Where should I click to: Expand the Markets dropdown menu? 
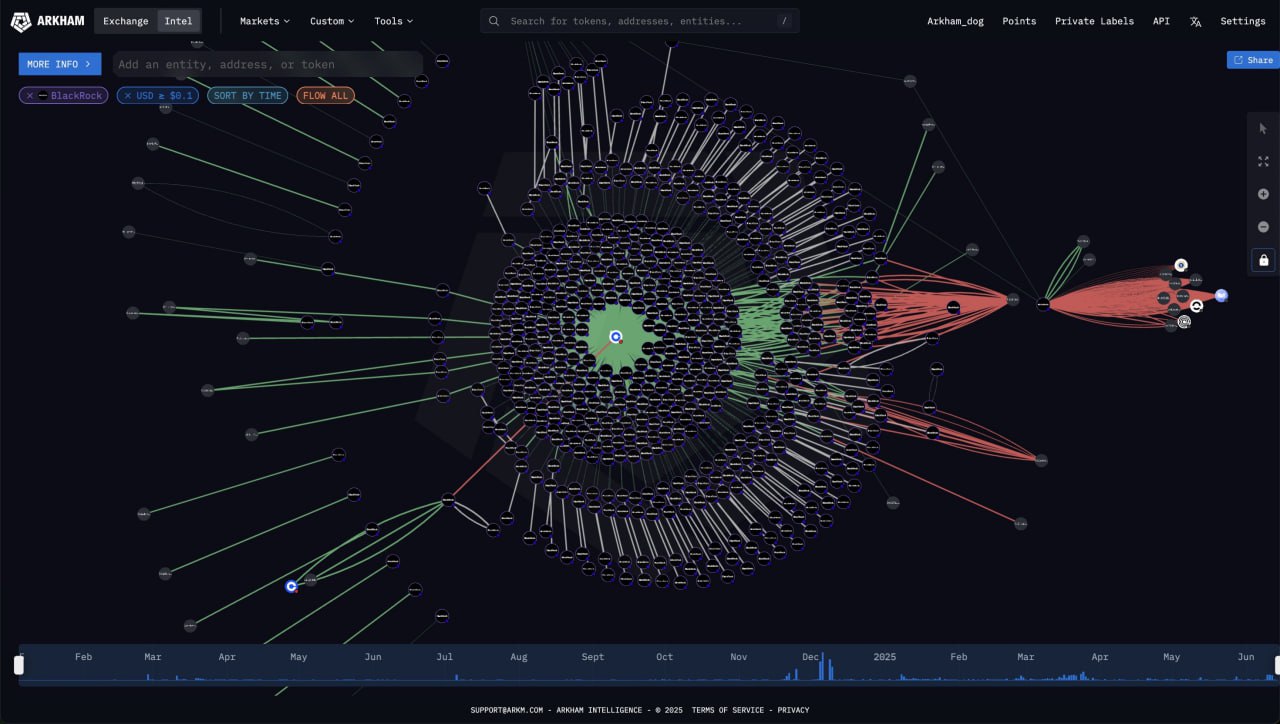pyautogui.click(x=265, y=21)
